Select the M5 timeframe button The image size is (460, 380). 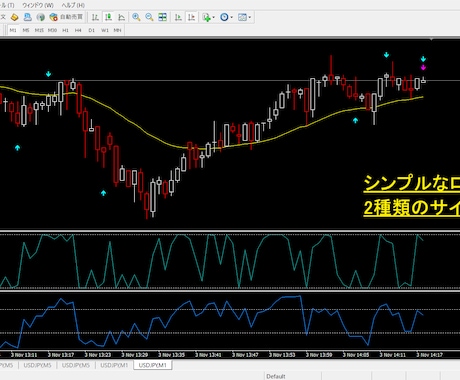[26, 30]
